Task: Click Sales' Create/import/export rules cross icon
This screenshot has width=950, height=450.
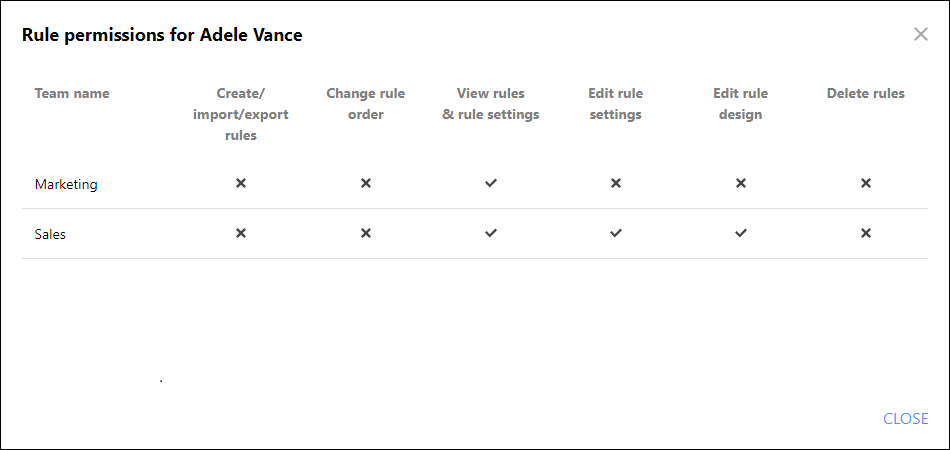Action: coord(241,233)
